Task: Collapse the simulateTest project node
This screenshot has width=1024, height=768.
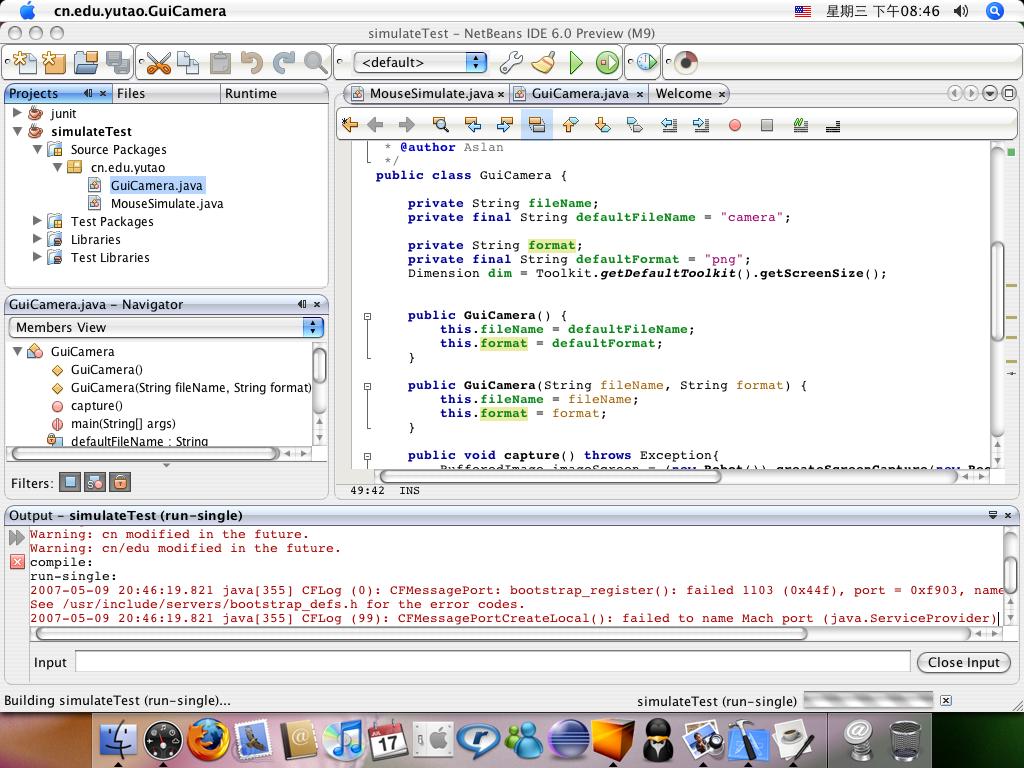Action: (x=18, y=131)
